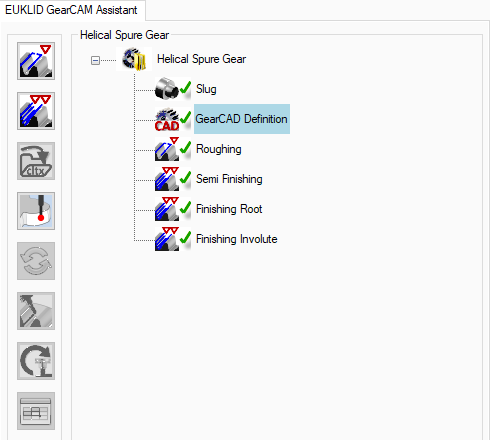The width and height of the screenshot is (490, 440).
Task: Click the Helical Spure Gear folder icon
Action: (x=134, y=59)
